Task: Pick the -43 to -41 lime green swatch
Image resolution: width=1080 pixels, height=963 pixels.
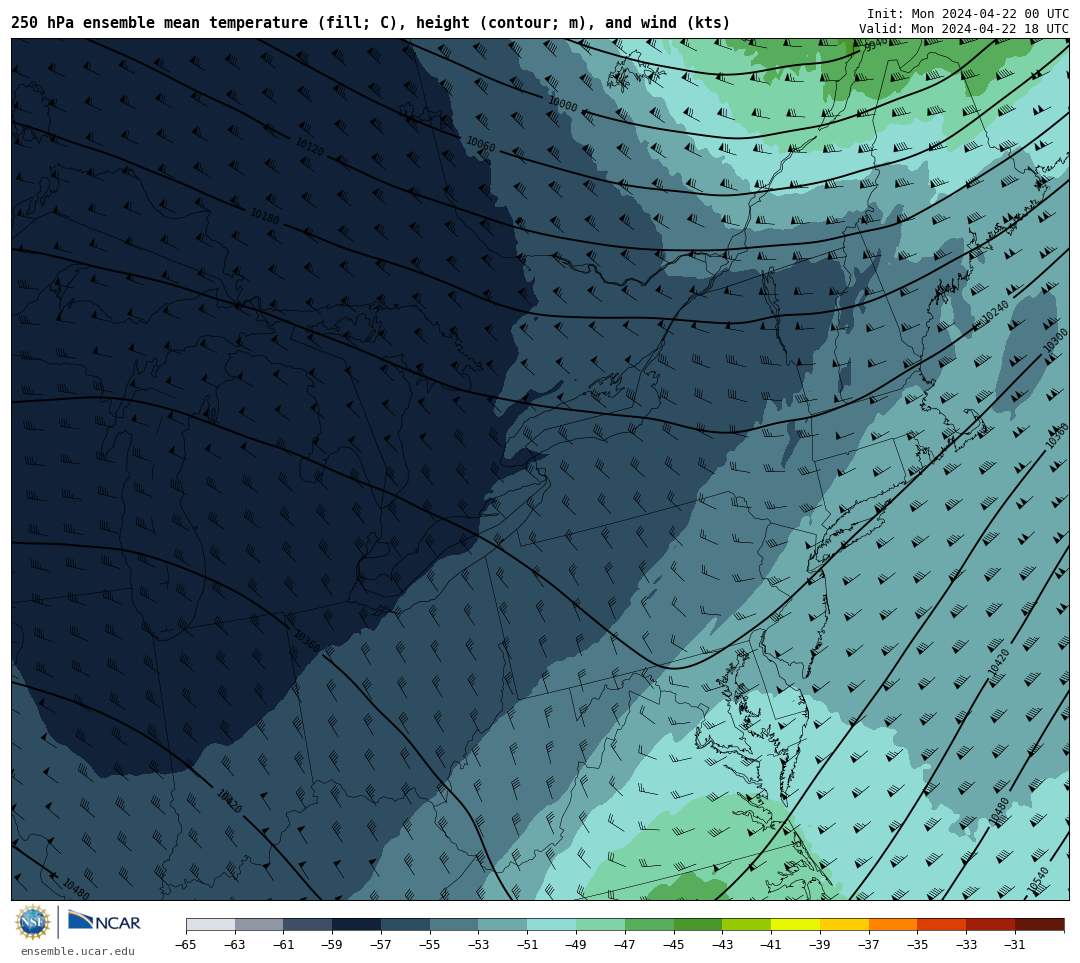Action: pyautogui.click(x=747, y=924)
